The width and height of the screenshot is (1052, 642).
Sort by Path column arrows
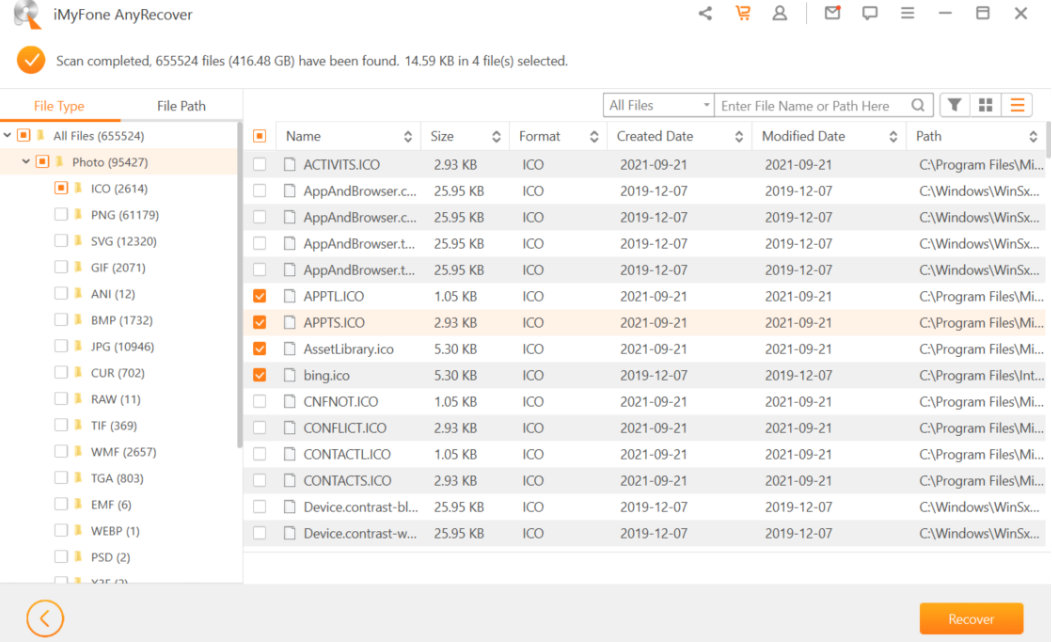point(1033,137)
